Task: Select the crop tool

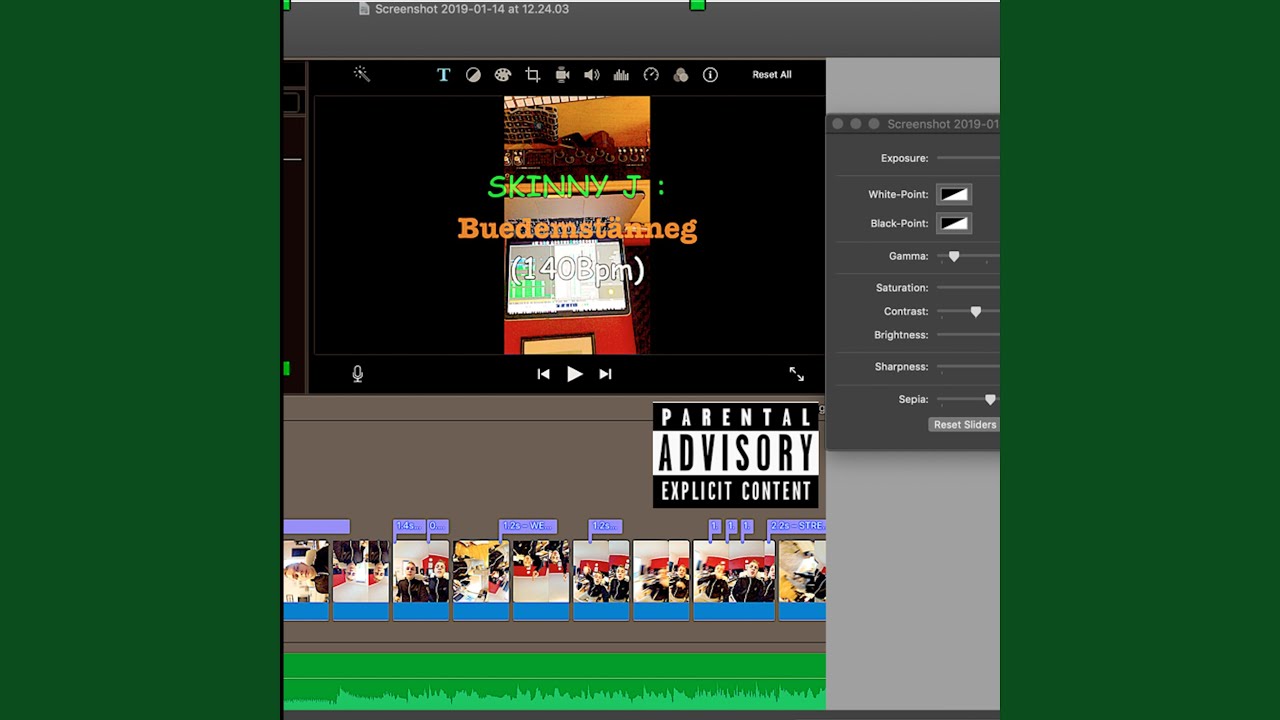Action: tap(533, 75)
